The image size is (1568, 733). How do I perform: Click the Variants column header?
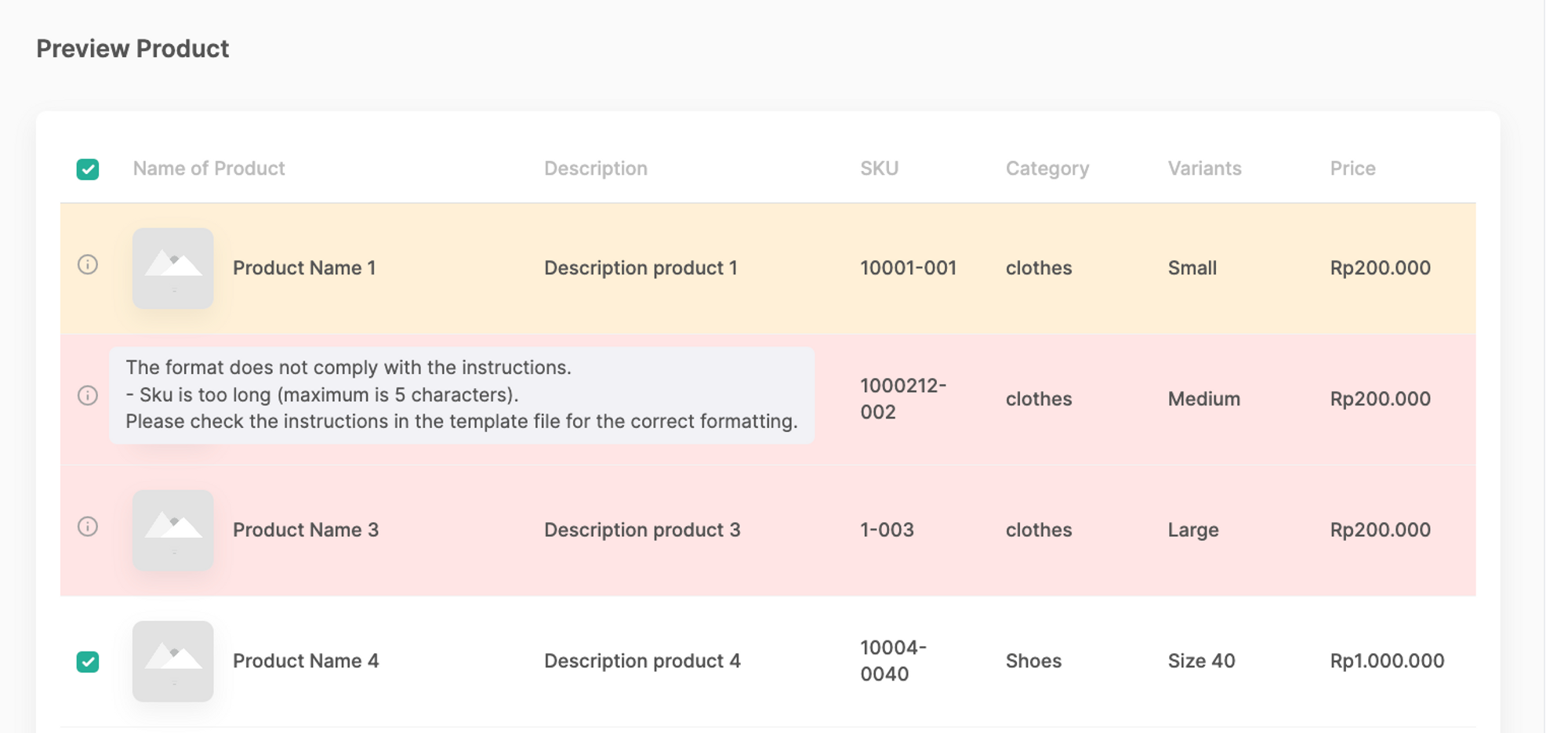point(1204,169)
